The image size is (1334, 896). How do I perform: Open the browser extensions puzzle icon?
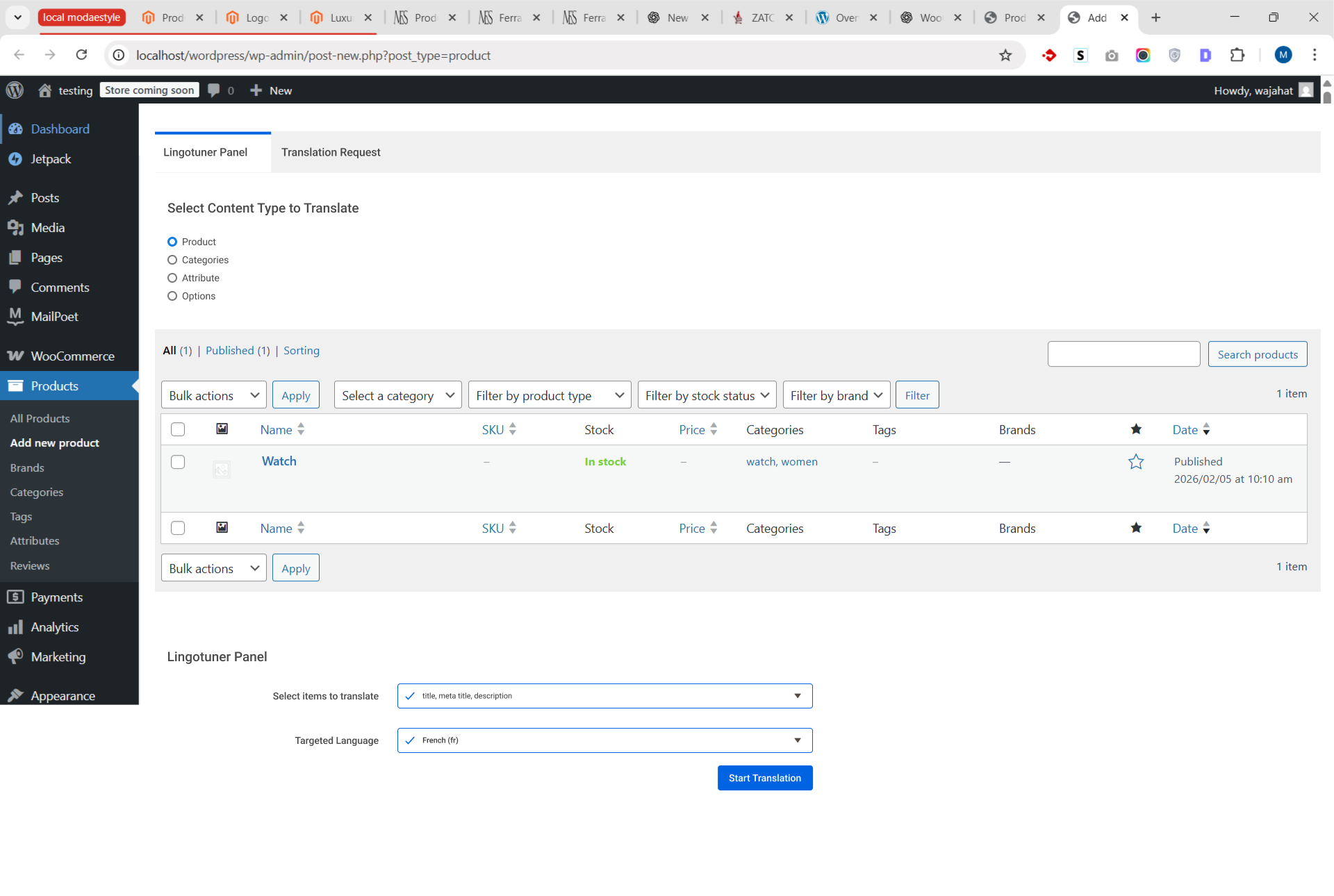[1237, 56]
